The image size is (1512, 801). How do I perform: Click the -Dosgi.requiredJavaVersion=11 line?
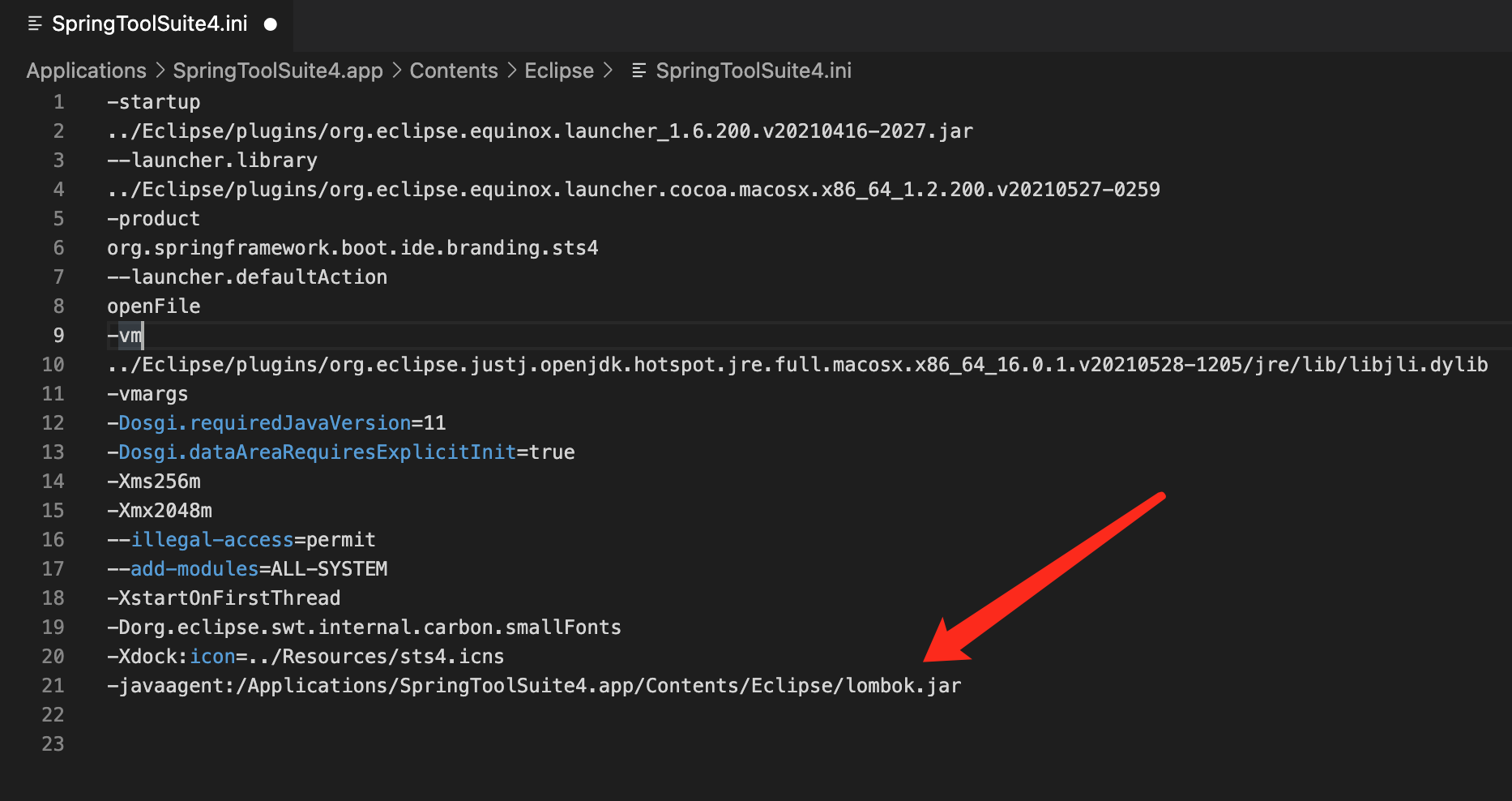[276, 423]
